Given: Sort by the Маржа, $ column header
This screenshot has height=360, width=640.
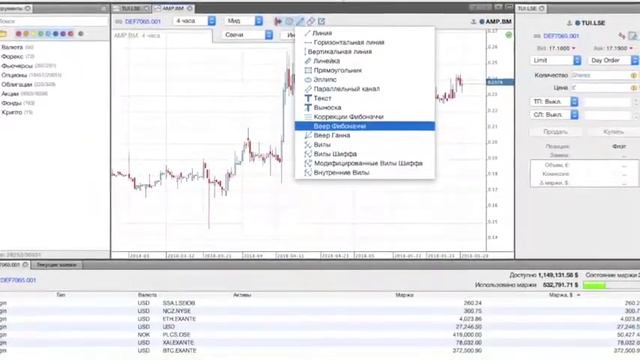Looking at the screenshot, I should (x=564, y=295).
